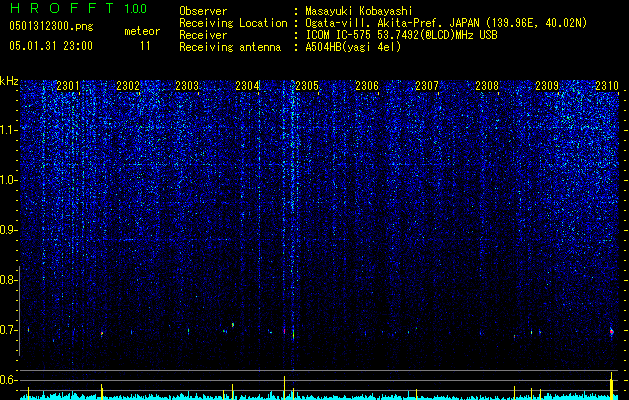Click the 0.7 kHz axis label
The height and width of the screenshot is (400, 629).
coord(9,330)
